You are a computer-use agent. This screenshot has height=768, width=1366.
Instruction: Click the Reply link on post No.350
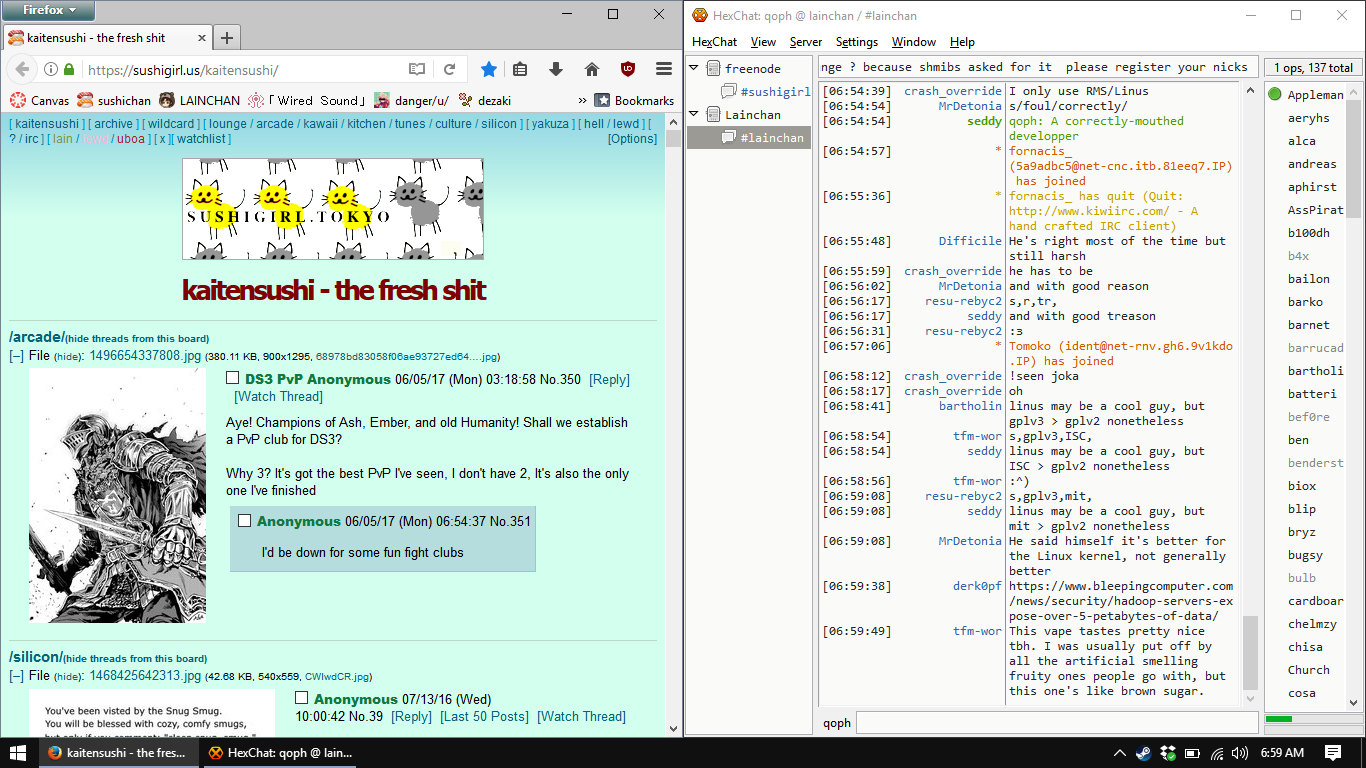coord(609,380)
